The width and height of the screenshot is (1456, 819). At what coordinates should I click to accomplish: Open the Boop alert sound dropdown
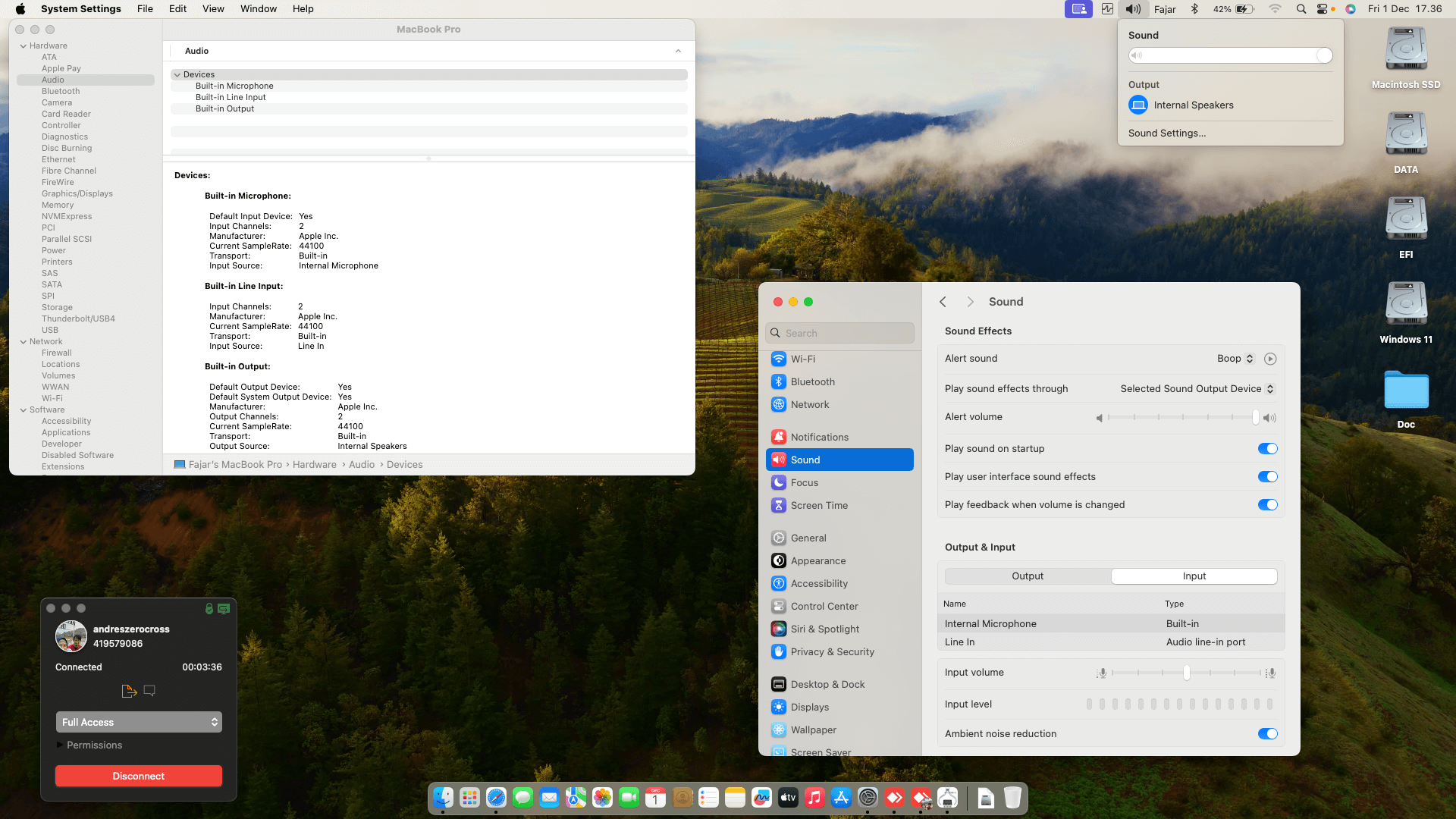(1235, 359)
